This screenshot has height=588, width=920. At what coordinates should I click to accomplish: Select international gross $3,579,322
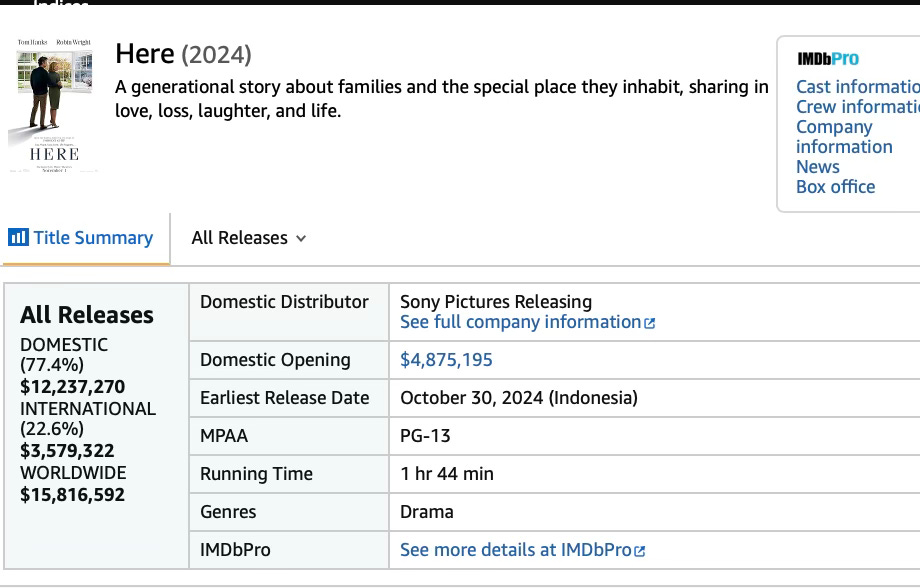[x=67, y=451]
